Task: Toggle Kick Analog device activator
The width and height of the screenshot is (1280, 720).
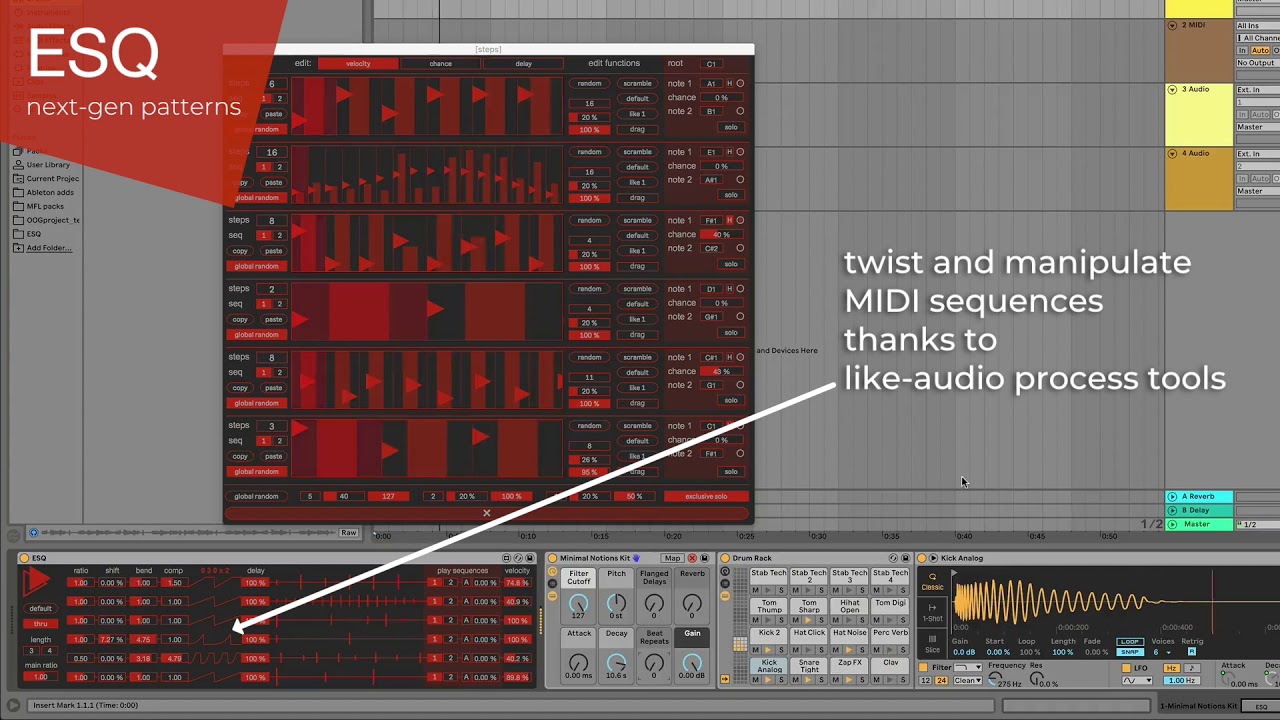Action: 922,558
